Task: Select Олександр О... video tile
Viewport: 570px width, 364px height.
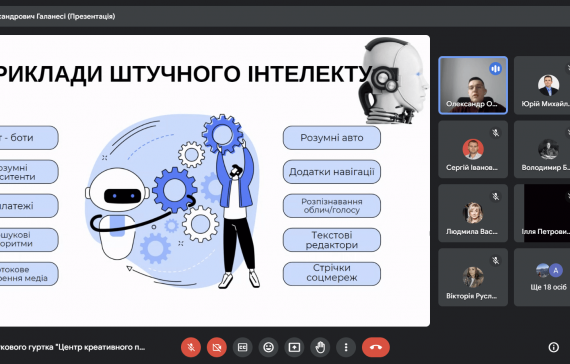Action: [473, 85]
